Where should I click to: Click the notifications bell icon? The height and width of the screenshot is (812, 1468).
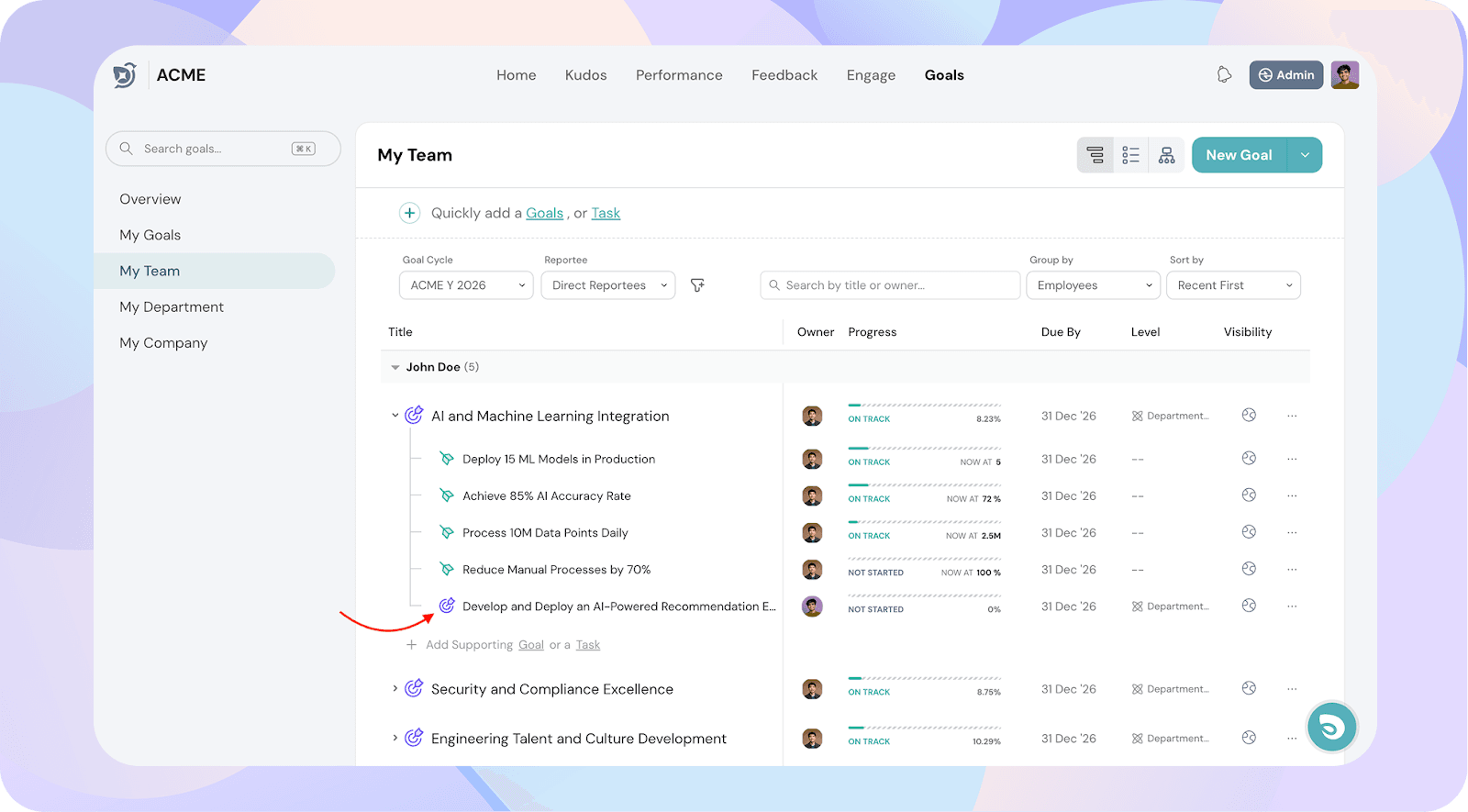[x=1224, y=75]
